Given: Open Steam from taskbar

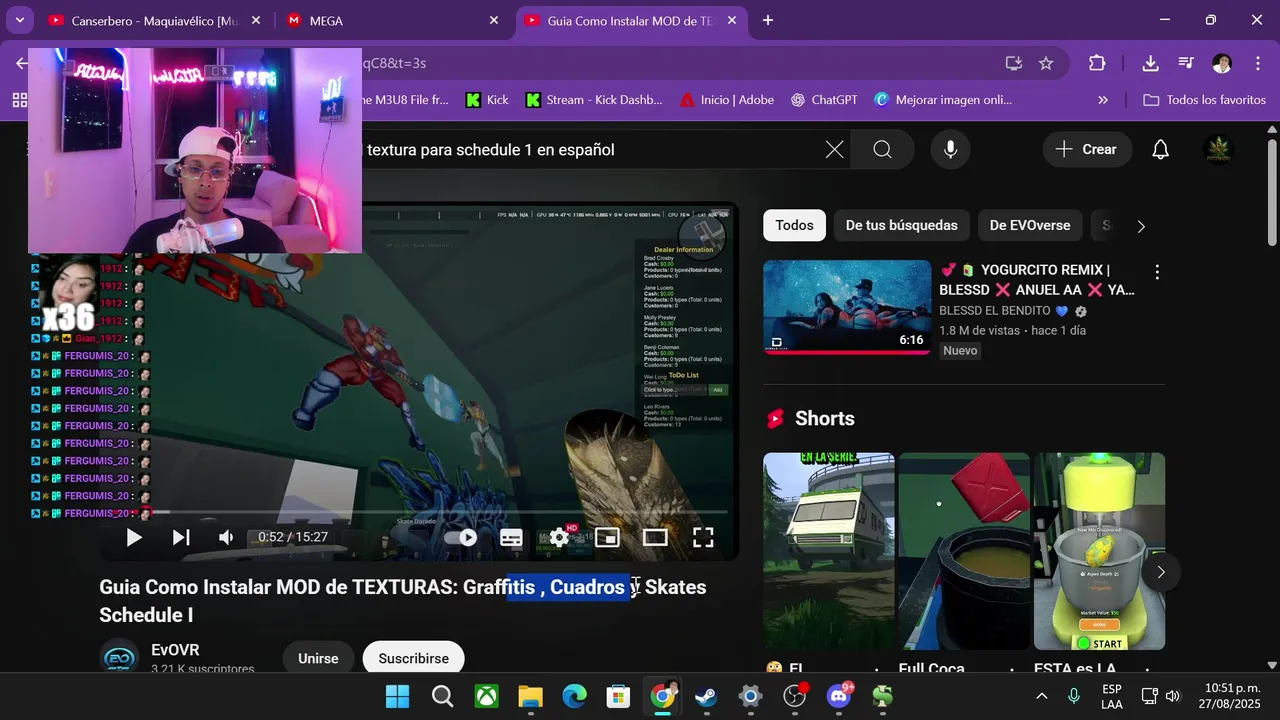Looking at the screenshot, I should 706,696.
